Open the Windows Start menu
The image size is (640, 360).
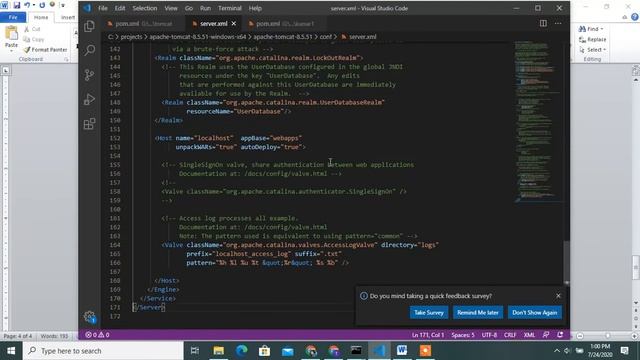(x=11, y=351)
